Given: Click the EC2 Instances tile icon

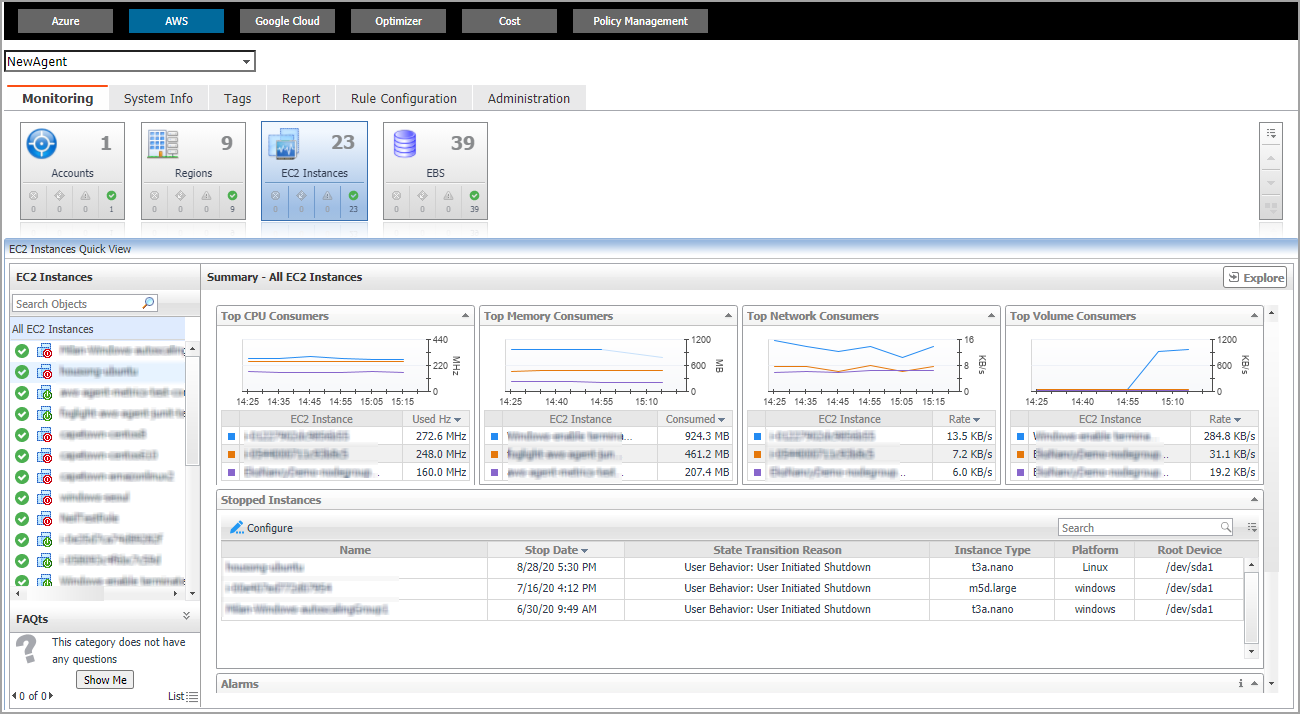Looking at the screenshot, I should click(x=284, y=144).
